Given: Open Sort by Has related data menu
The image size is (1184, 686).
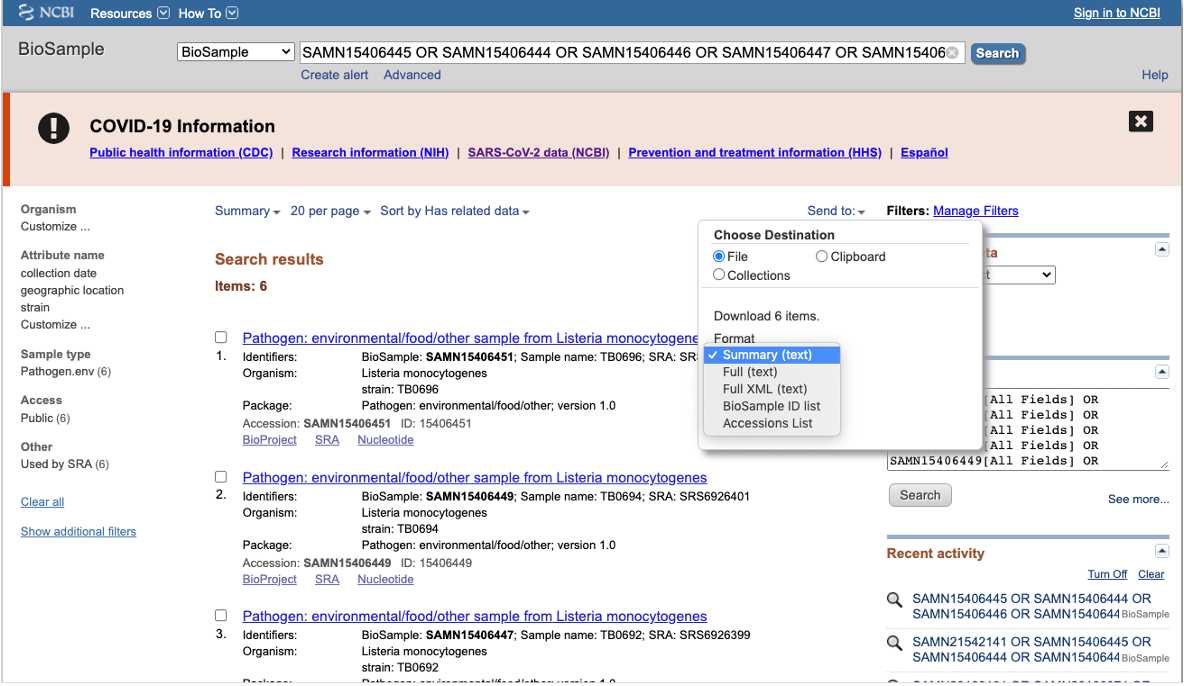Looking at the screenshot, I should [x=454, y=211].
